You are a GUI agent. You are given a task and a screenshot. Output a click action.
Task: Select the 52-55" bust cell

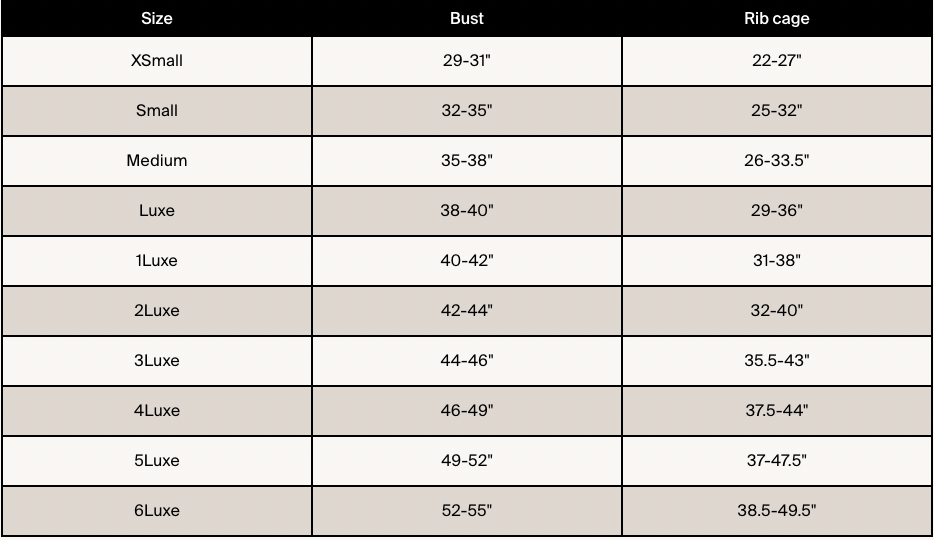[x=467, y=511]
